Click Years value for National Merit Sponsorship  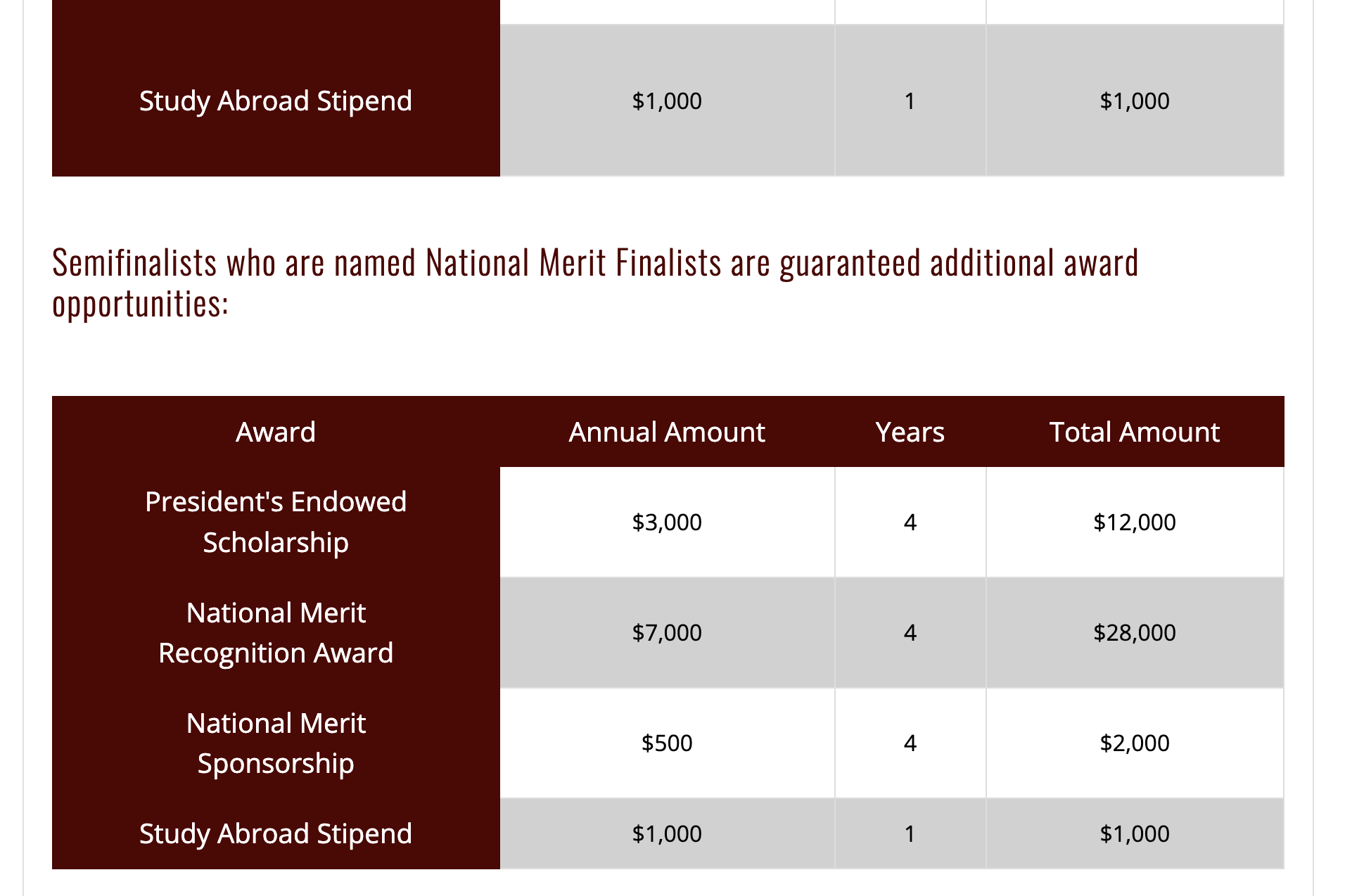click(910, 743)
